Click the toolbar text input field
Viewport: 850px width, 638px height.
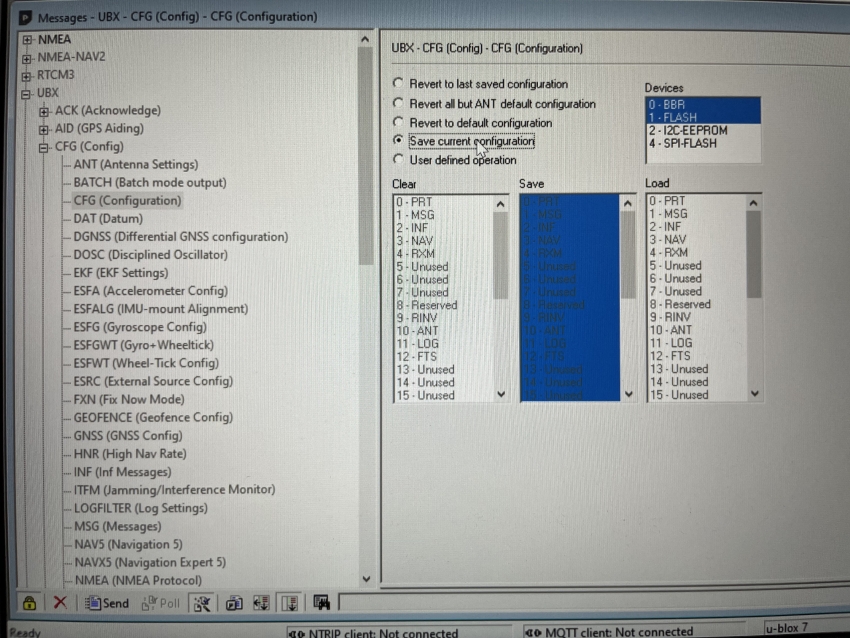594,602
